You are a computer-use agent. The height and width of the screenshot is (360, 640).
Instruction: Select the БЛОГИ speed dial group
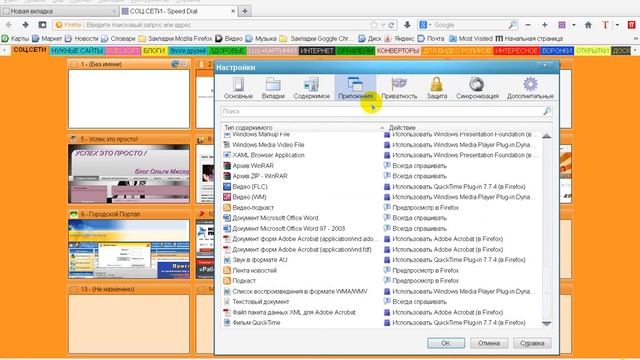[x=154, y=51]
